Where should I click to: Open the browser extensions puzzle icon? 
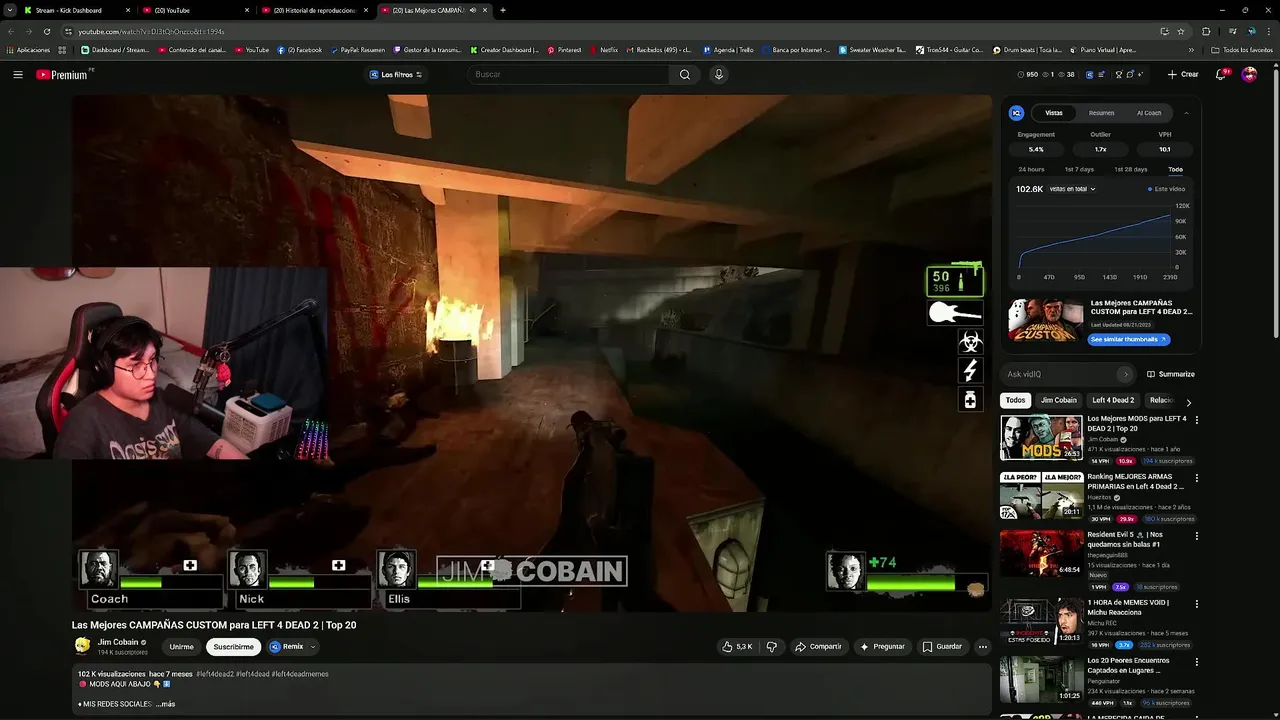(1206, 31)
